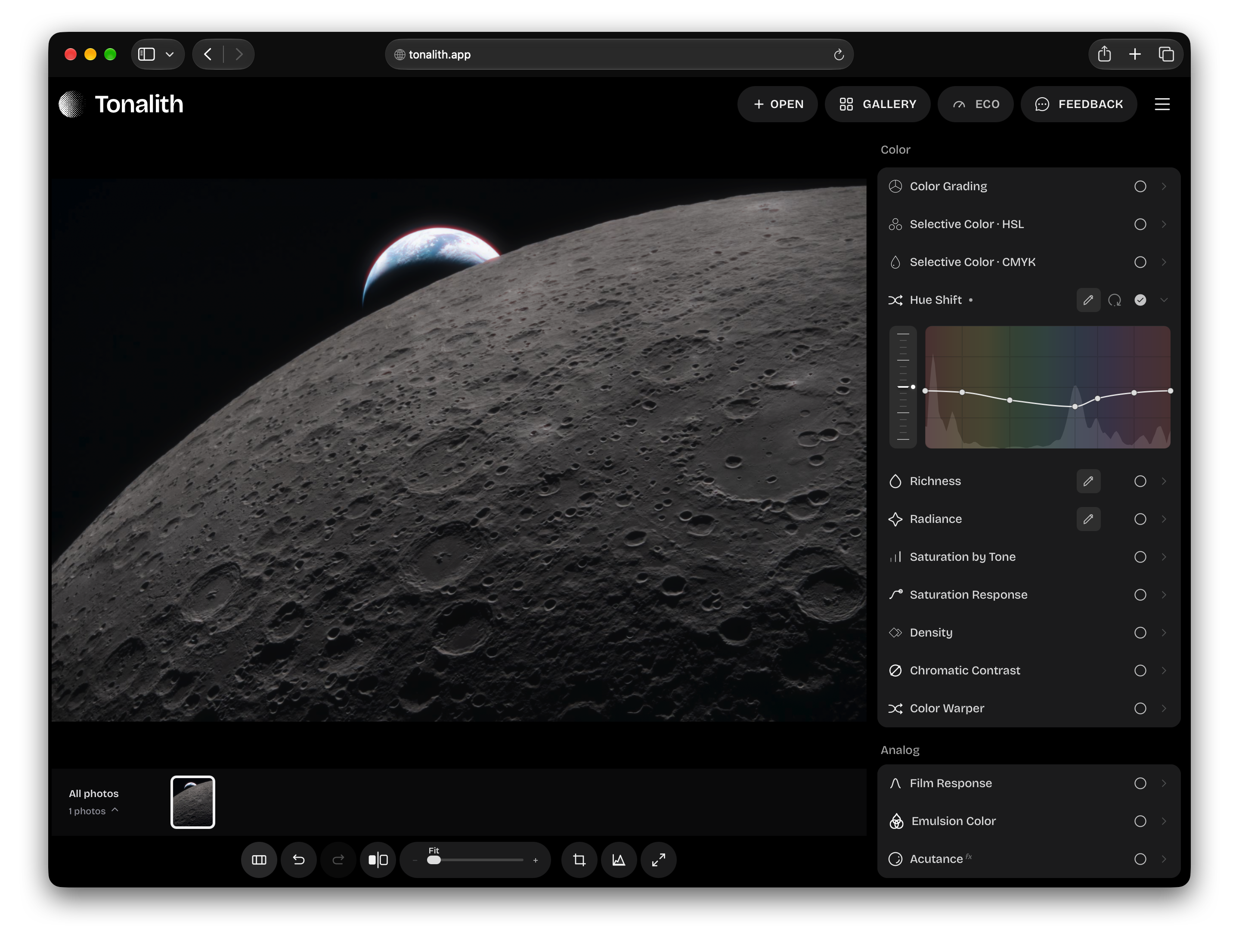Open the Selective Color · HSL row
Image resolution: width=1239 pixels, height=952 pixels.
tap(1028, 224)
